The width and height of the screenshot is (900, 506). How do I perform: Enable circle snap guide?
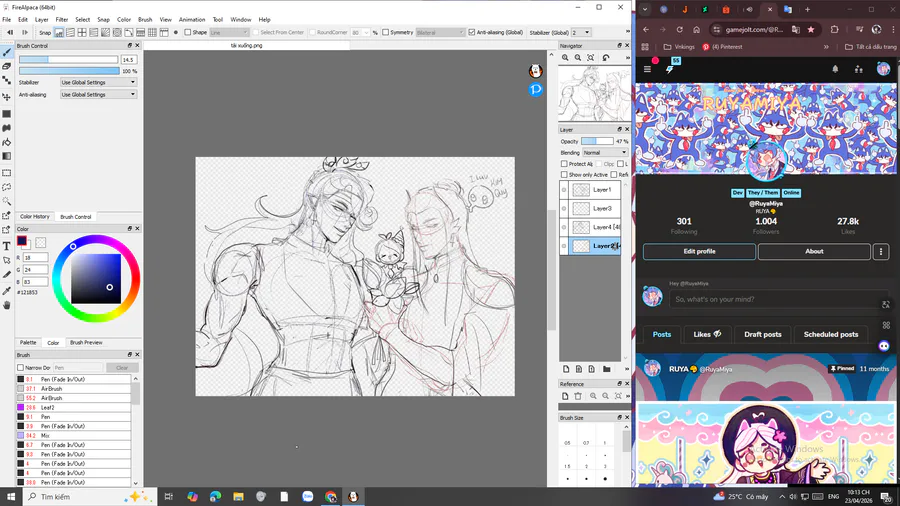117,33
